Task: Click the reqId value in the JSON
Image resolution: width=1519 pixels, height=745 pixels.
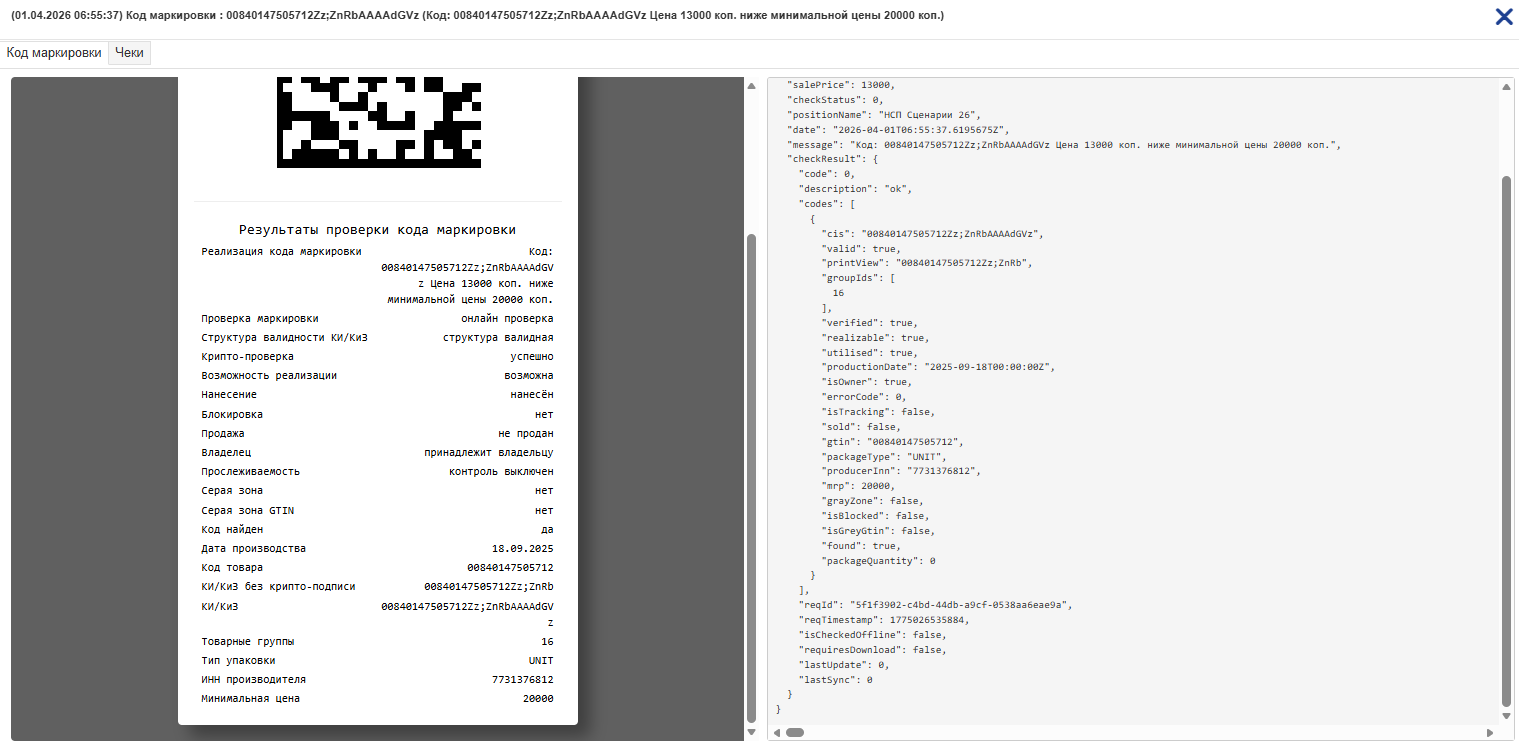Action: tap(960, 605)
